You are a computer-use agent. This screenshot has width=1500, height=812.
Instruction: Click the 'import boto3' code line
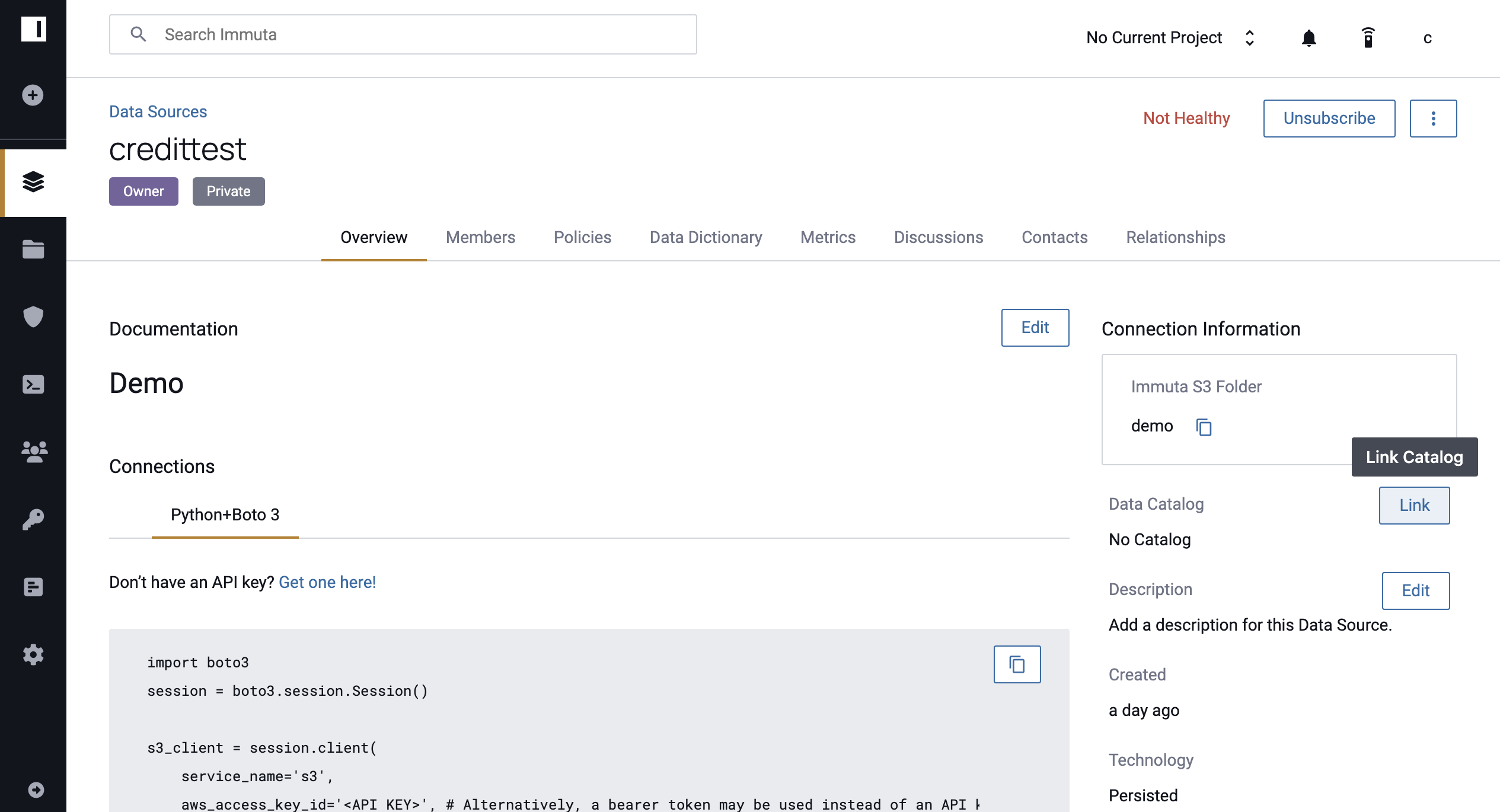(198, 663)
